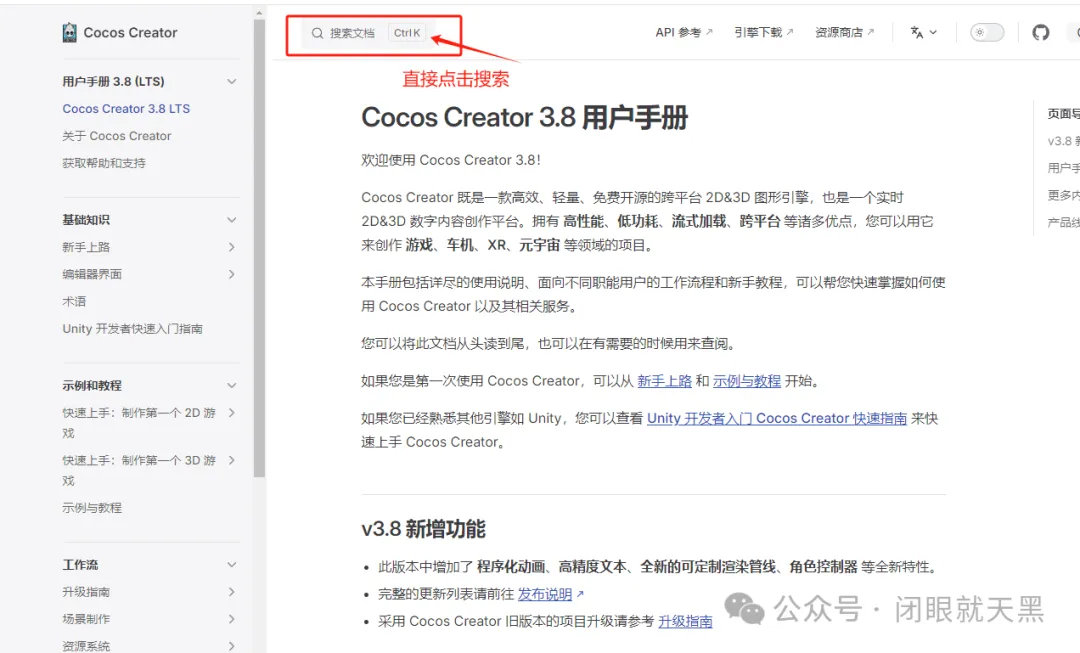Toggle the light/dark theme switch
The width and height of the screenshot is (1080, 653).
pos(987,32)
